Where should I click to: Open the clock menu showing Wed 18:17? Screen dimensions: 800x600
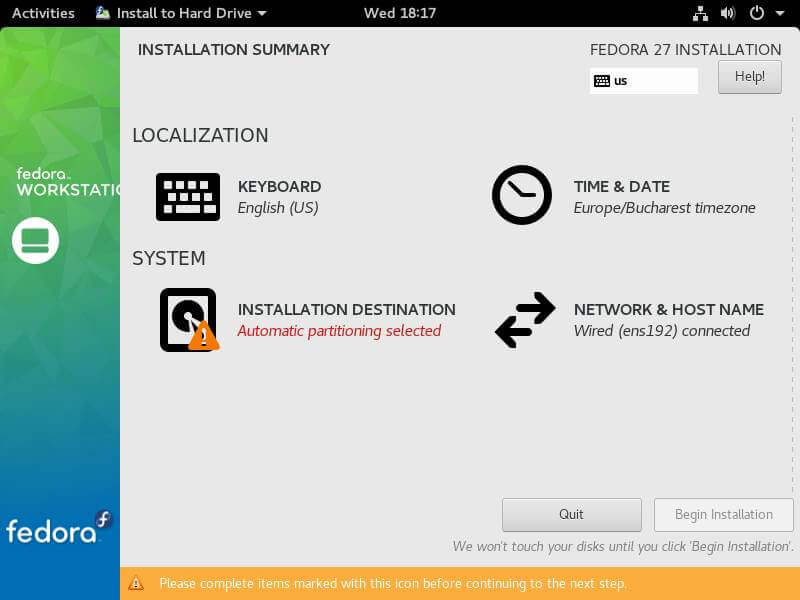400,13
